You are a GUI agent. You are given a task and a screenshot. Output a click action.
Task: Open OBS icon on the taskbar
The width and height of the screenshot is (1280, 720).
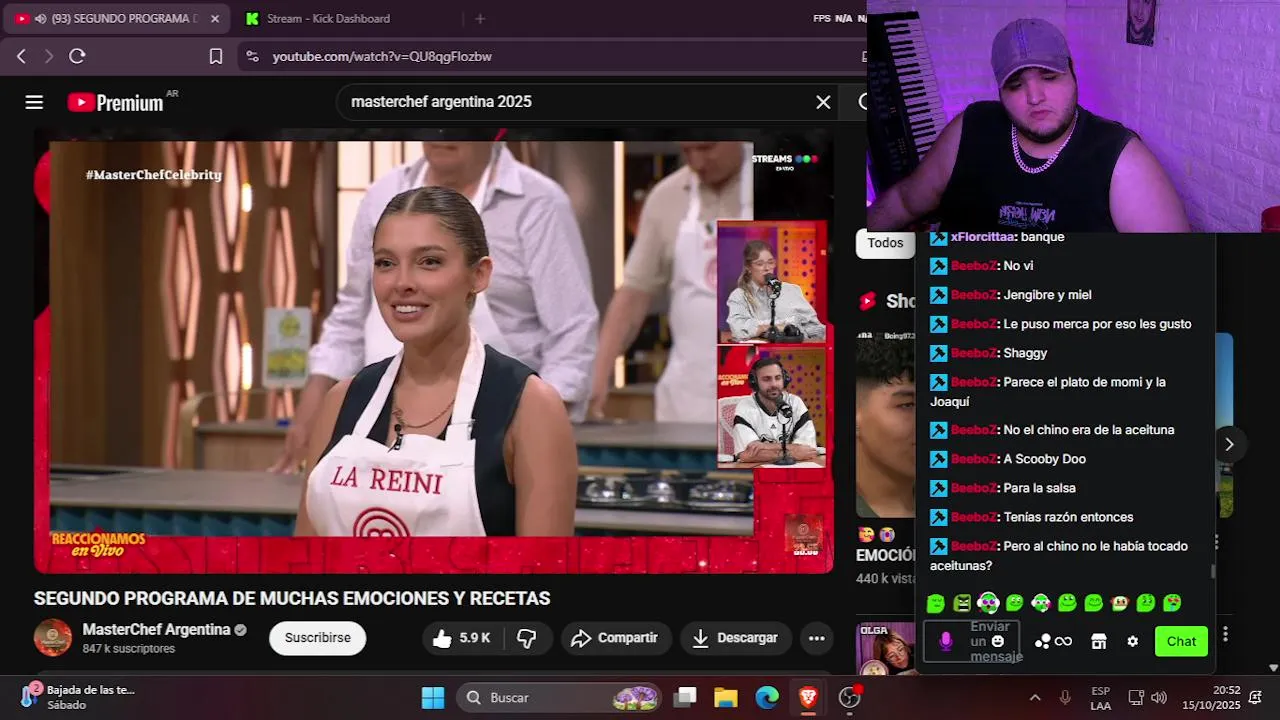pyautogui.click(x=850, y=697)
